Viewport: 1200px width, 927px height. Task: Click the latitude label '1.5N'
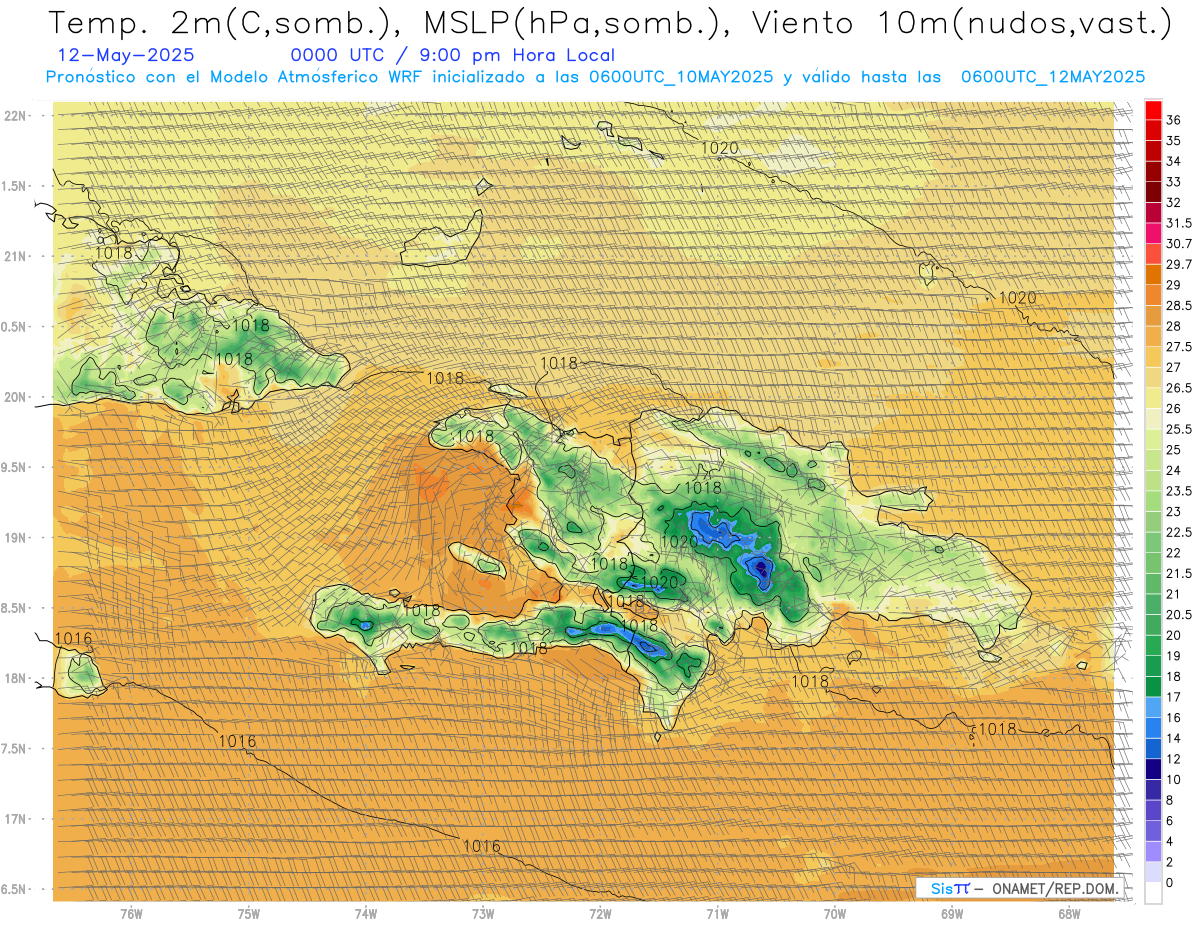tap(15, 186)
